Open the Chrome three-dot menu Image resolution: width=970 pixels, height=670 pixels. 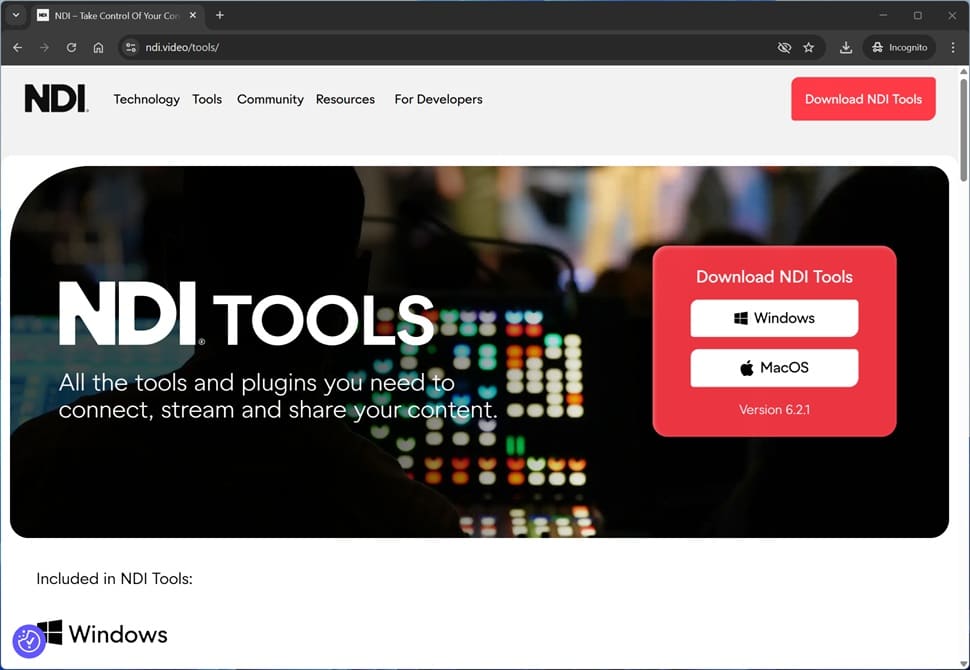(952, 47)
